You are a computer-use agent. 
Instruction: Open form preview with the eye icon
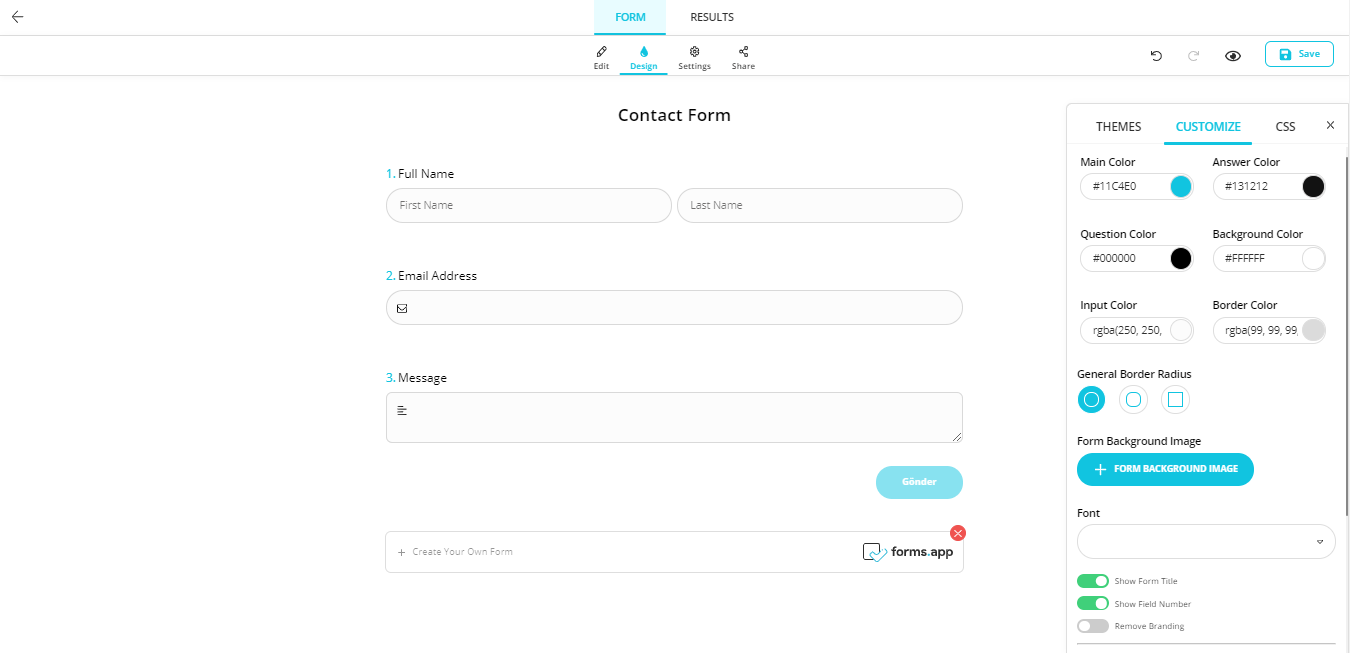1232,55
